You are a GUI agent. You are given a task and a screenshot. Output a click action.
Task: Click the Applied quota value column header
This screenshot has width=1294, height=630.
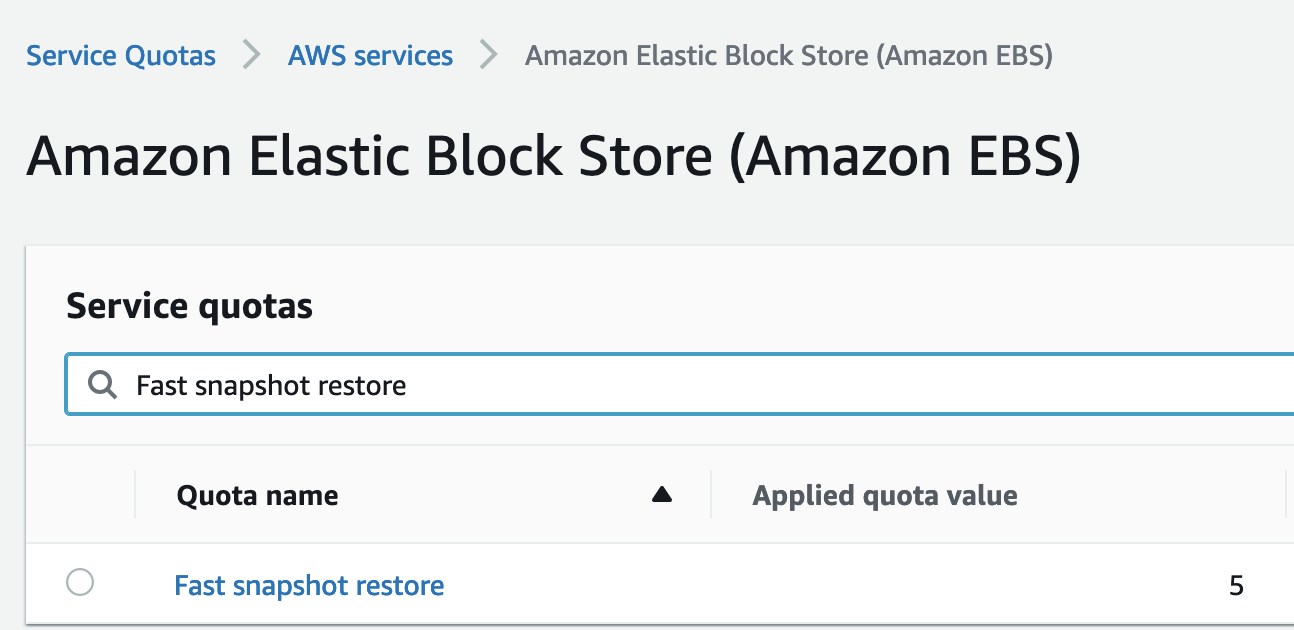pyautogui.click(x=886, y=493)
